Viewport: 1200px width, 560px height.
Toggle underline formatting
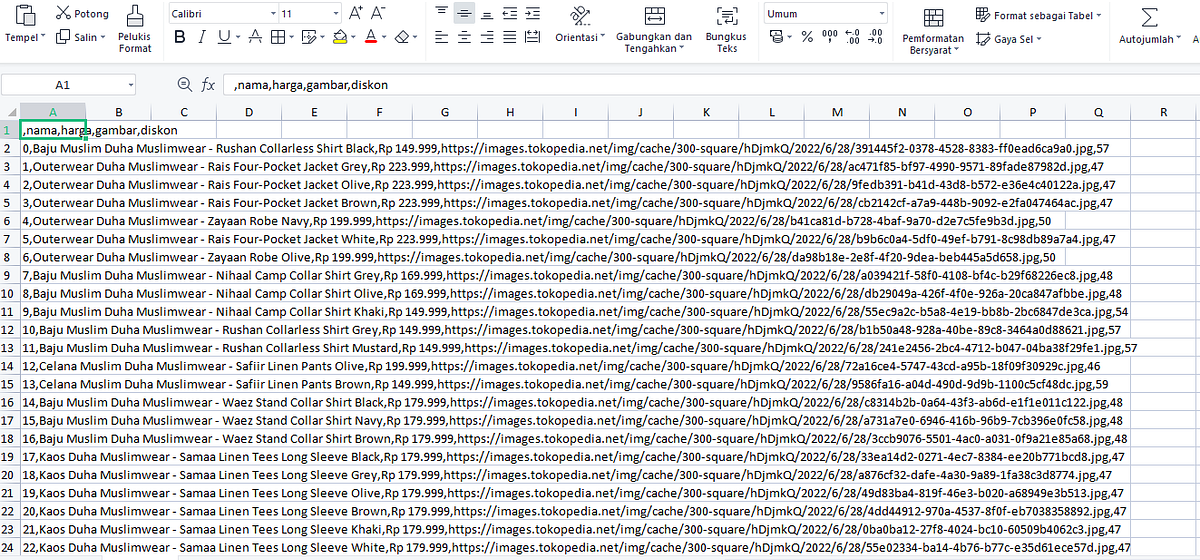[224, 37]
